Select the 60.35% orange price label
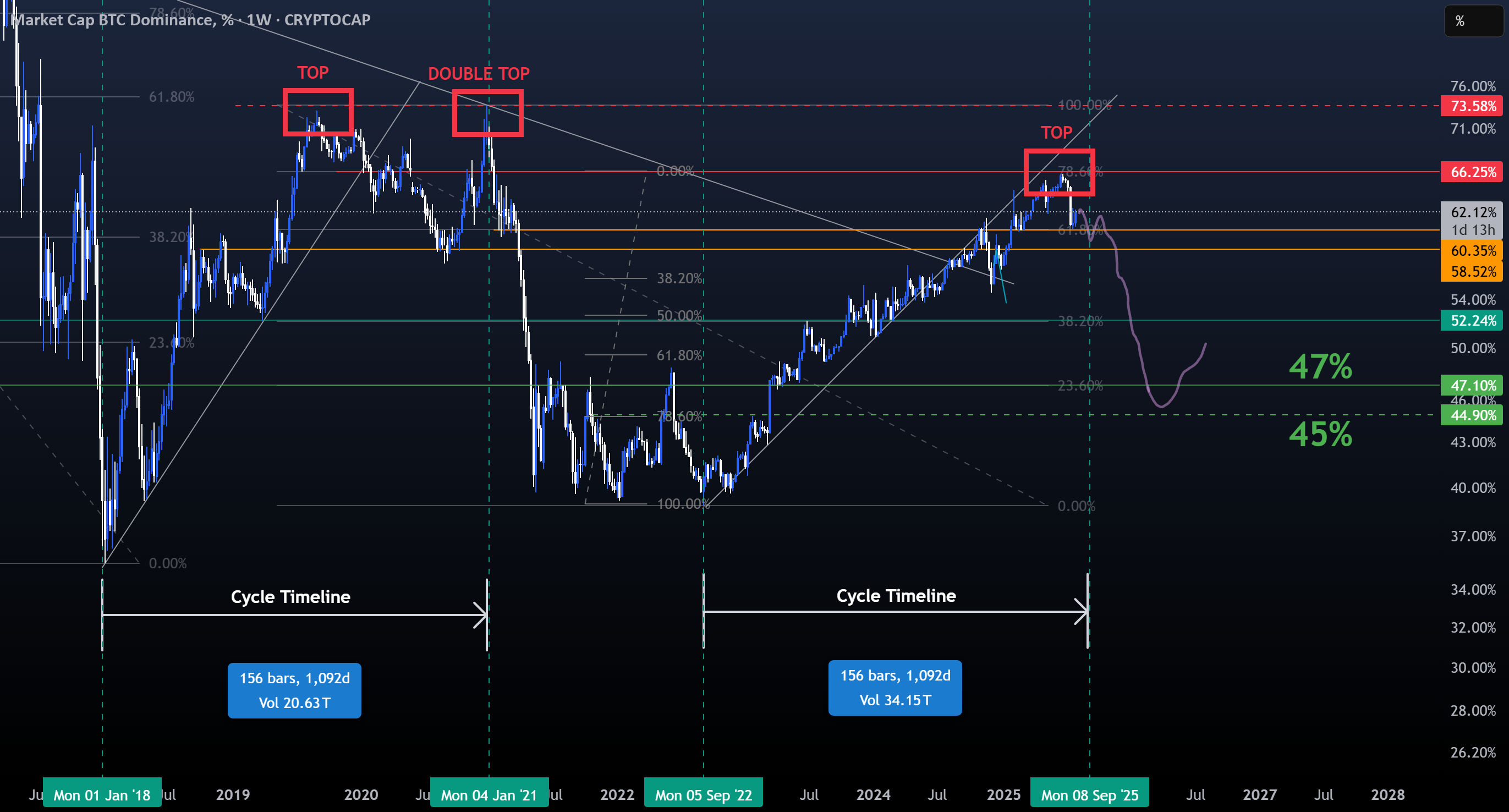 (1472, 251)
